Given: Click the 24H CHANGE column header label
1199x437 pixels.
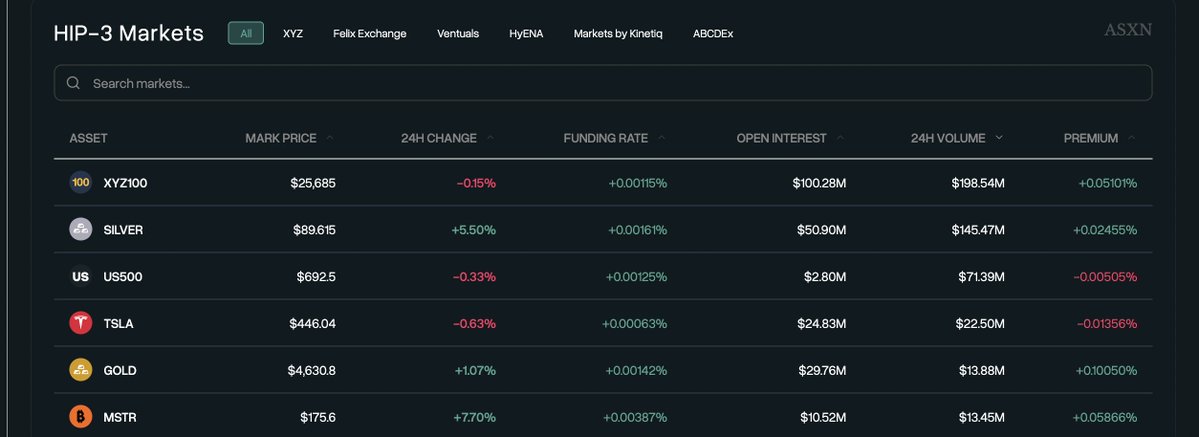Looking at the screenshot, I should pyautogui.click(x=439, y=139).
